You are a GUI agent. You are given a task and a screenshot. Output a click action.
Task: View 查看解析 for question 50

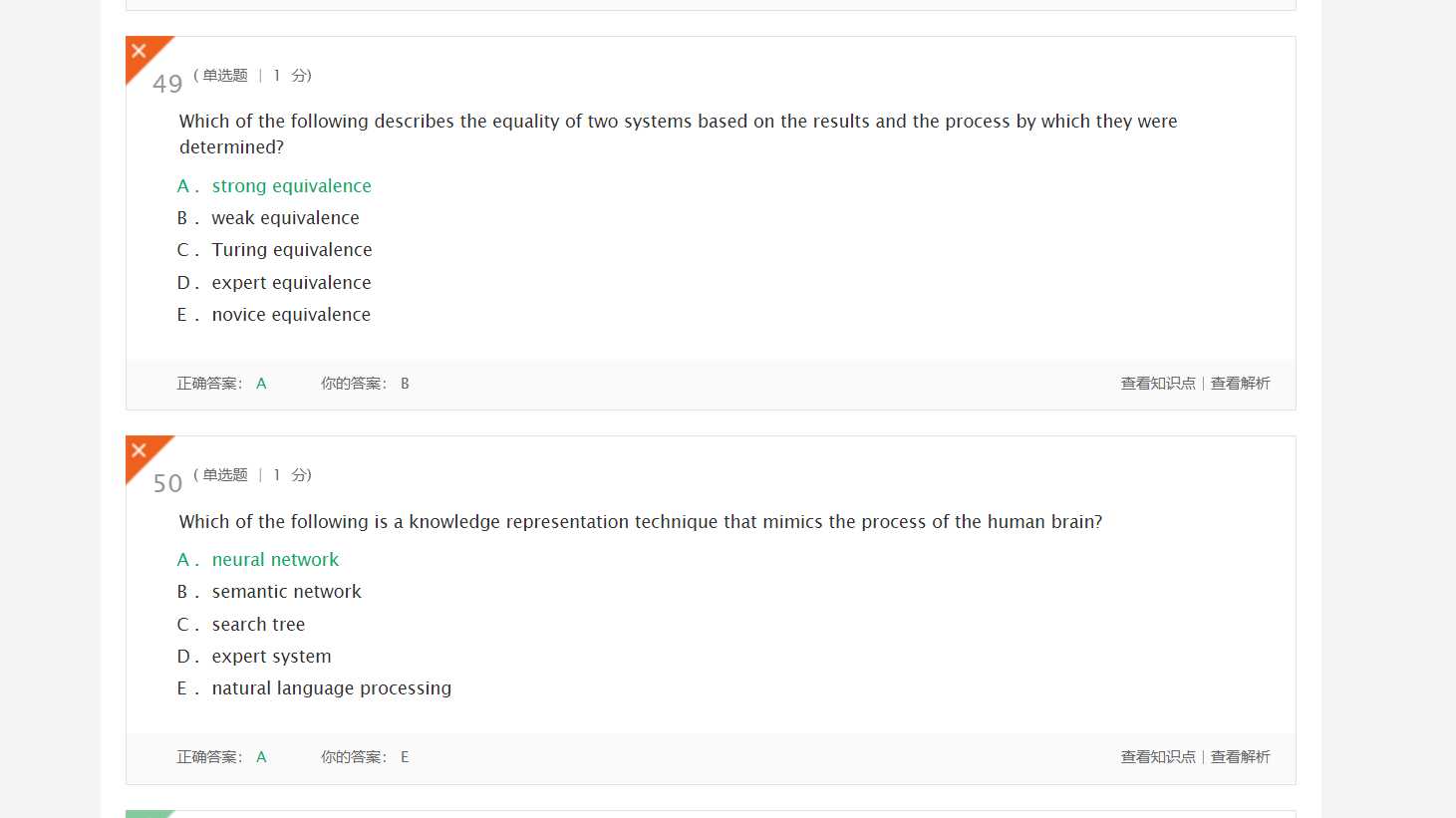1240,757
